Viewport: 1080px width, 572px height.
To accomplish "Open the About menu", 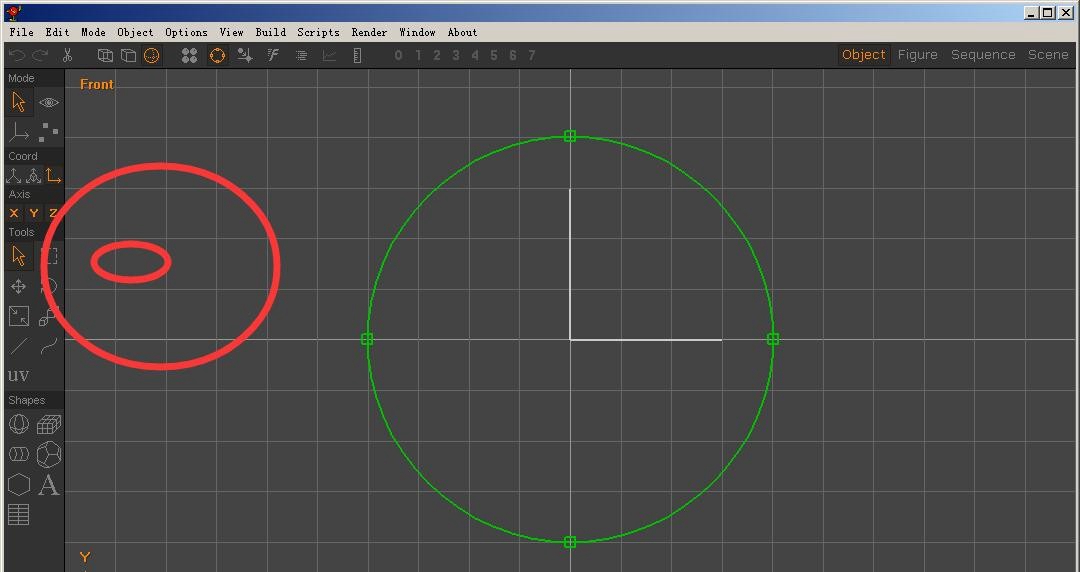I will tap(462, 32).
